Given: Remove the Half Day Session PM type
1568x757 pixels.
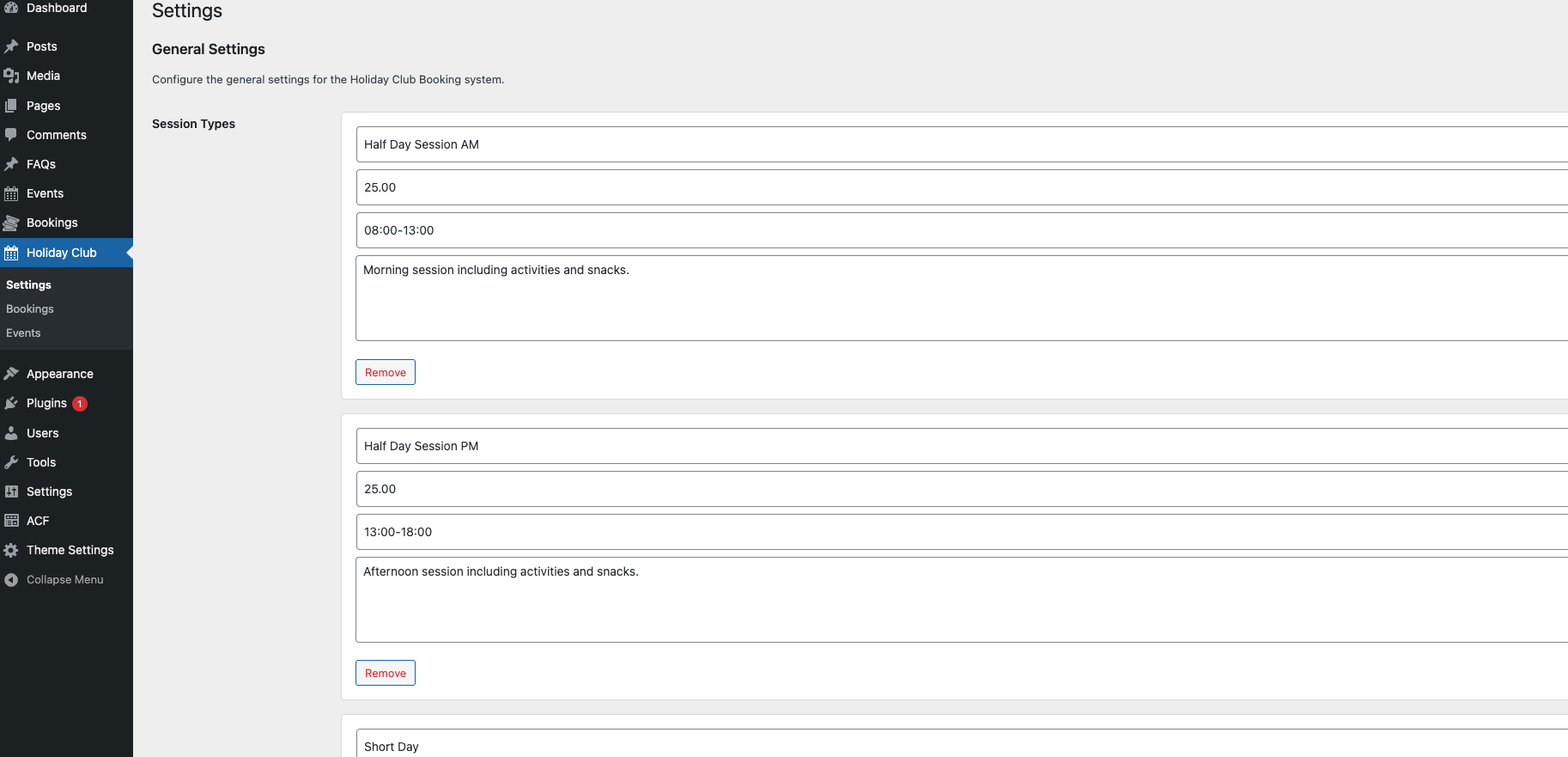Looking at the screenshot, I should (386, 673).
